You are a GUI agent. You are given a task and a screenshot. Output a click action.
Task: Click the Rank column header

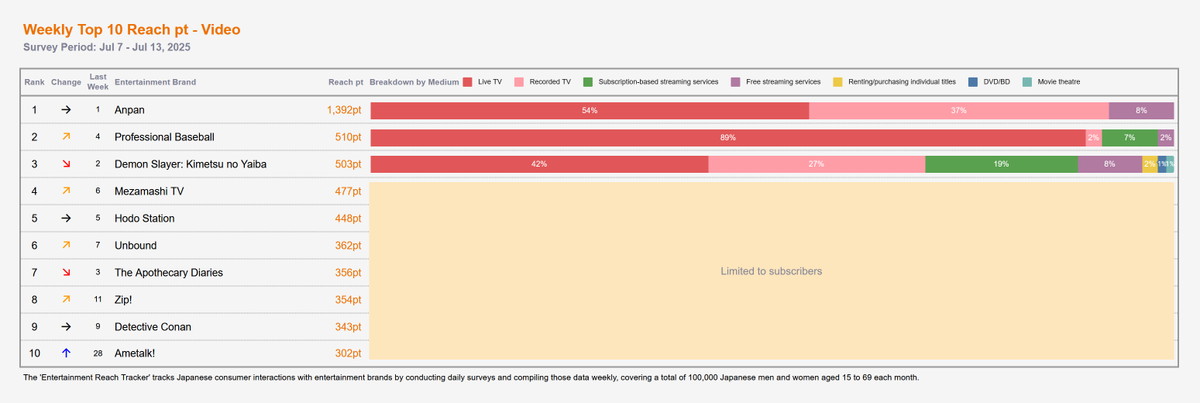pos(34,81)
